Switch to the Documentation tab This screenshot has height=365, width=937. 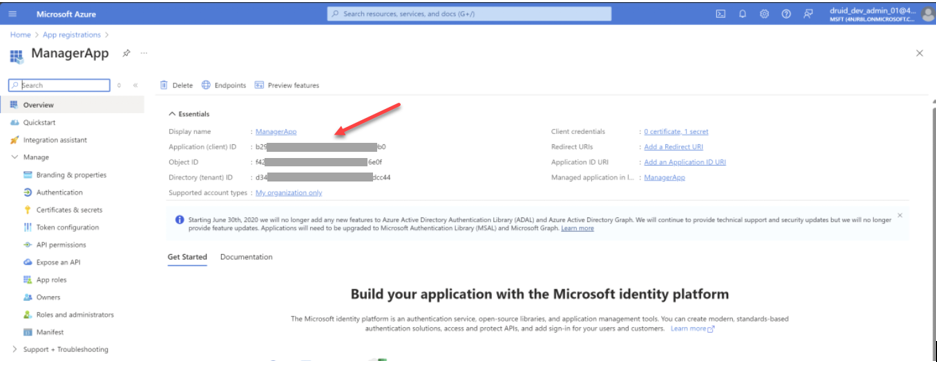pos(246,257)
